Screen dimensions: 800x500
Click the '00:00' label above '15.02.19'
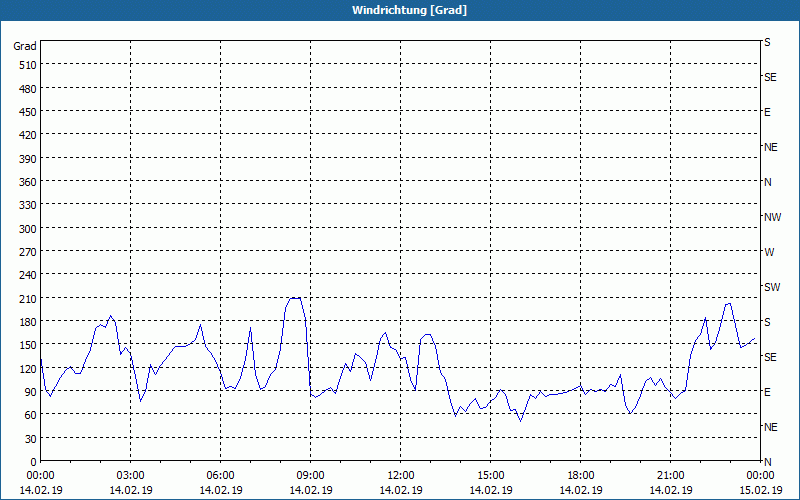coord(760,476)
